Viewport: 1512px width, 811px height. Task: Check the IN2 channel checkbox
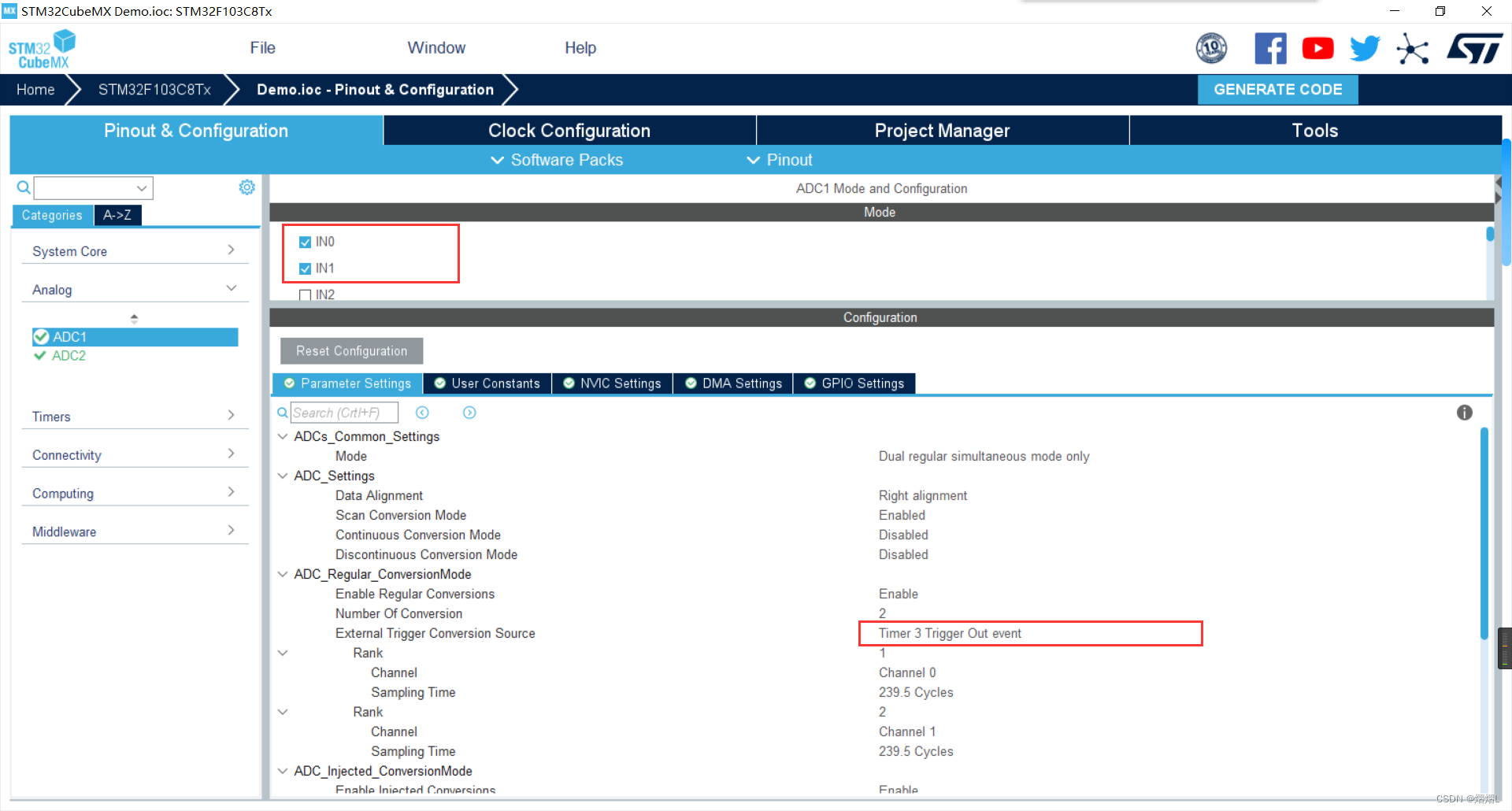[x=305, y=295]
